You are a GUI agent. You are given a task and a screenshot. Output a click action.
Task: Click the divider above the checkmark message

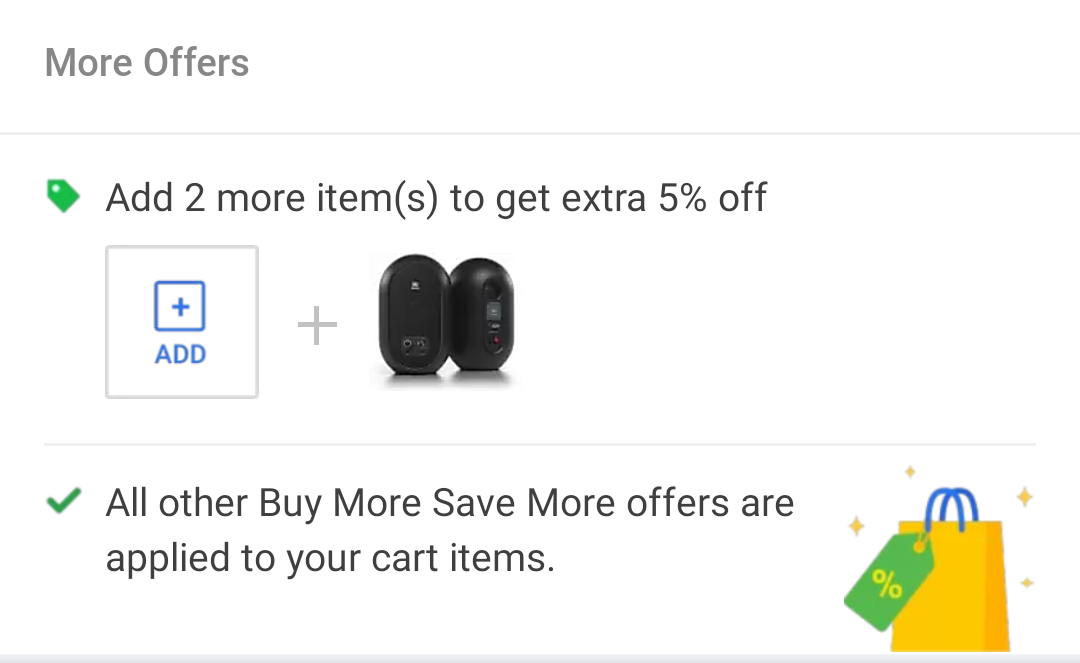540,445
